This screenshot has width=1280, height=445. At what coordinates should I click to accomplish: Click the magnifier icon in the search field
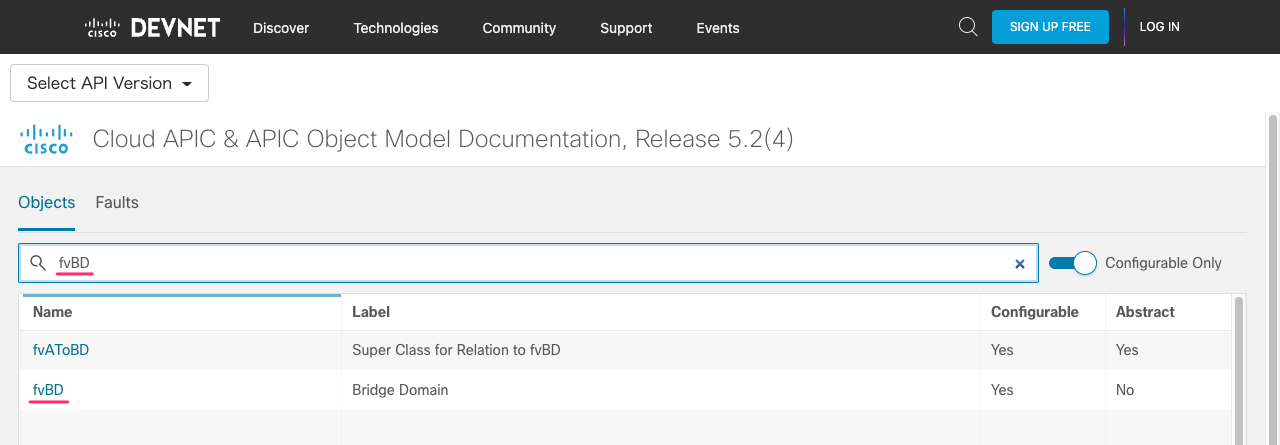point(38,263)
